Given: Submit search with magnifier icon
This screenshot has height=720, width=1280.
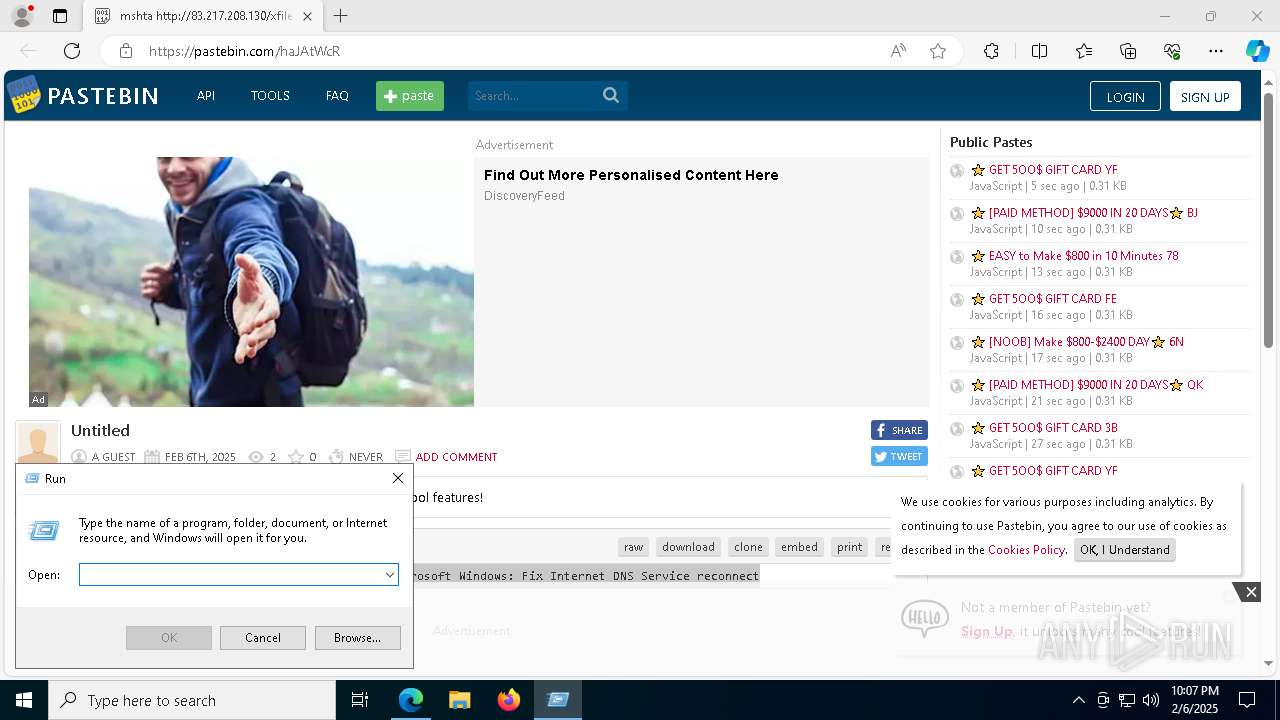Looking at the screenshot, I should 611,96.
